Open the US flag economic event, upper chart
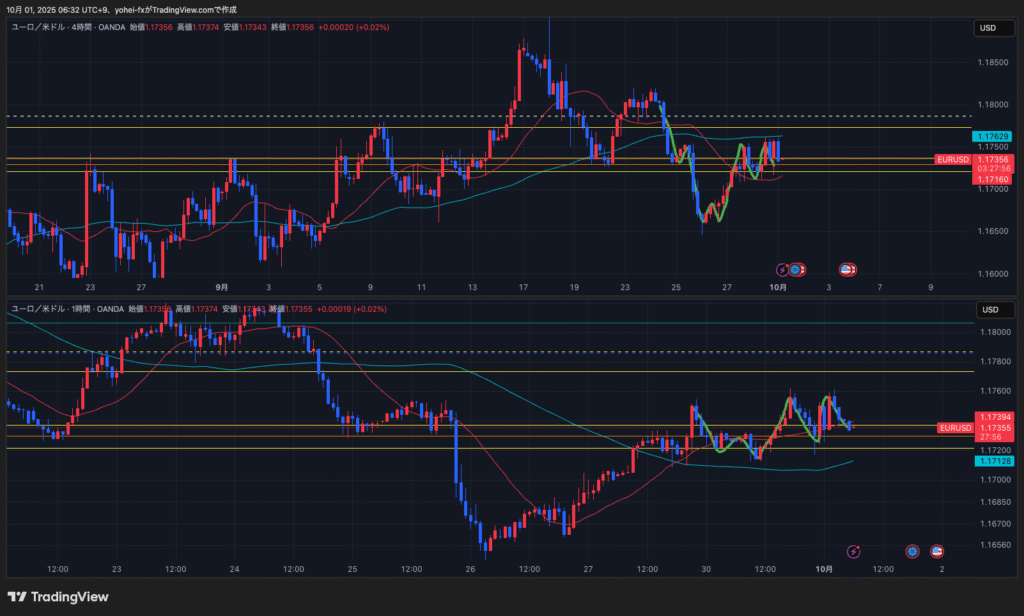Image resolution: width=1024 pixels, height=616 pixels. pos(846,269)
